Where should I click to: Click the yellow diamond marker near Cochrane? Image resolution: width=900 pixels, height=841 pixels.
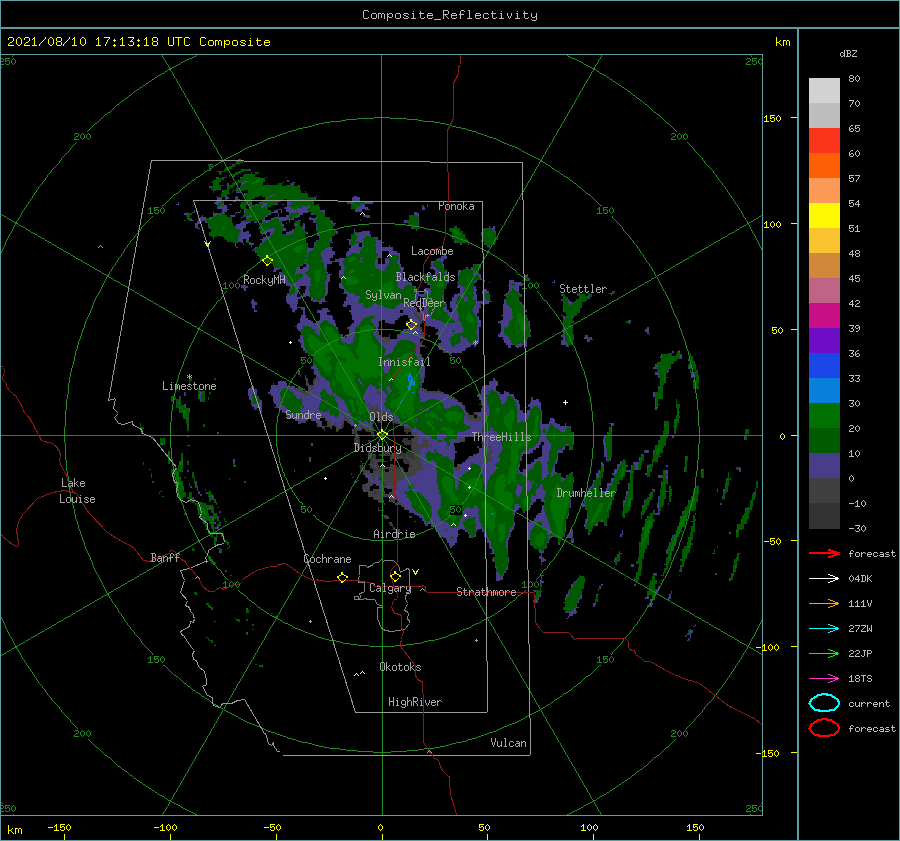pyautogui.click(x=342, y=577)
